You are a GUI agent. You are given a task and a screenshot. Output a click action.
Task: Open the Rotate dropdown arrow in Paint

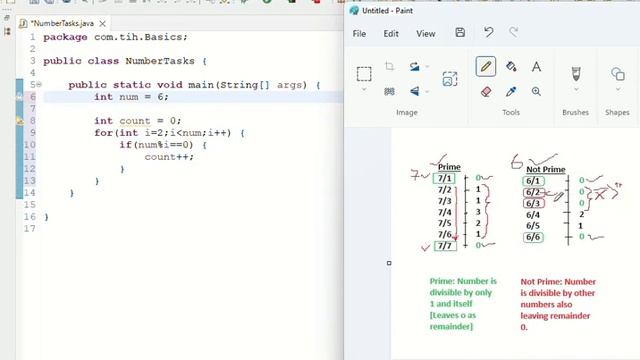[x=427, y=67]
